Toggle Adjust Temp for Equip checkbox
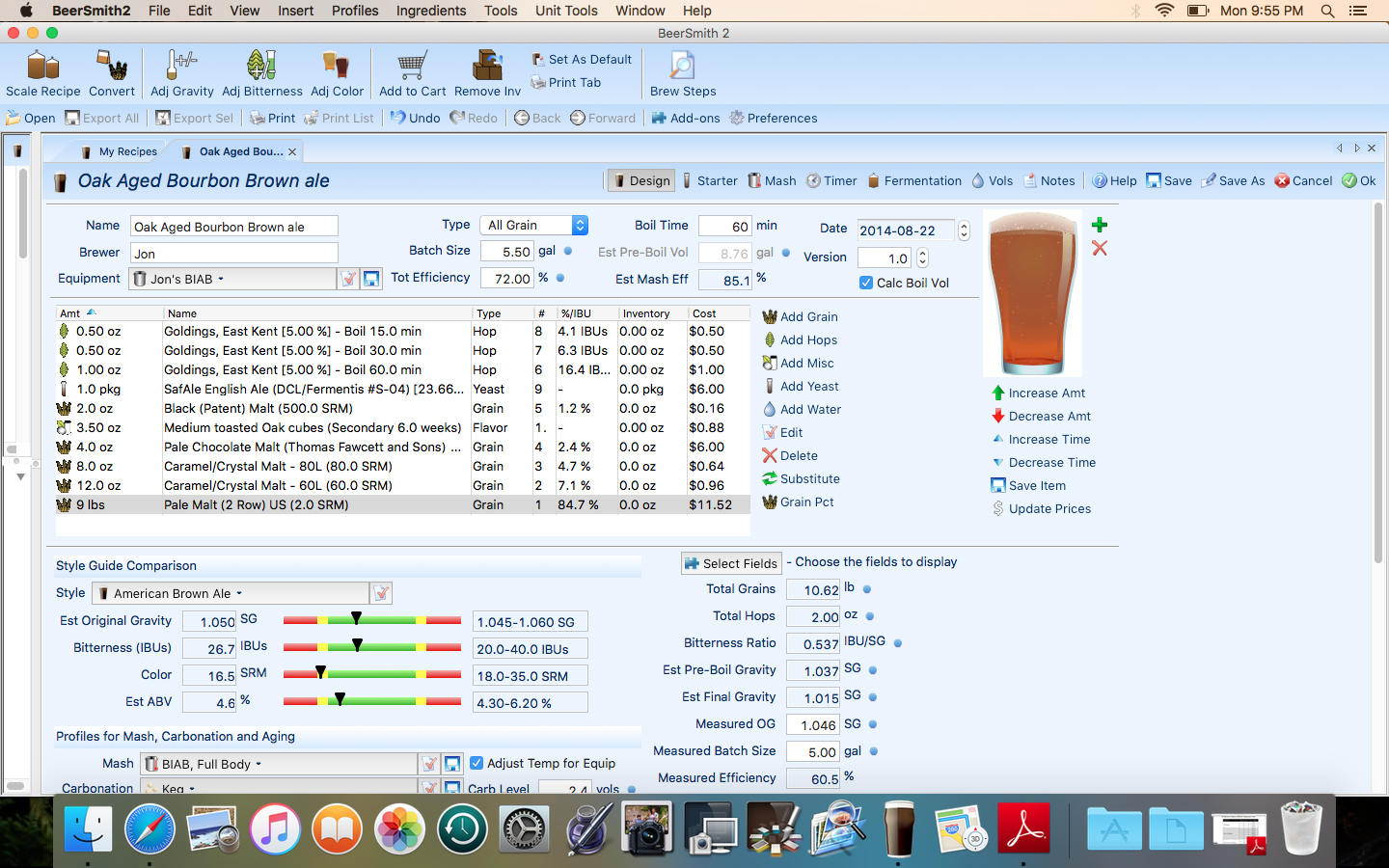The image size is (1389, 868). pyautogui.click(x=477, y=763)
